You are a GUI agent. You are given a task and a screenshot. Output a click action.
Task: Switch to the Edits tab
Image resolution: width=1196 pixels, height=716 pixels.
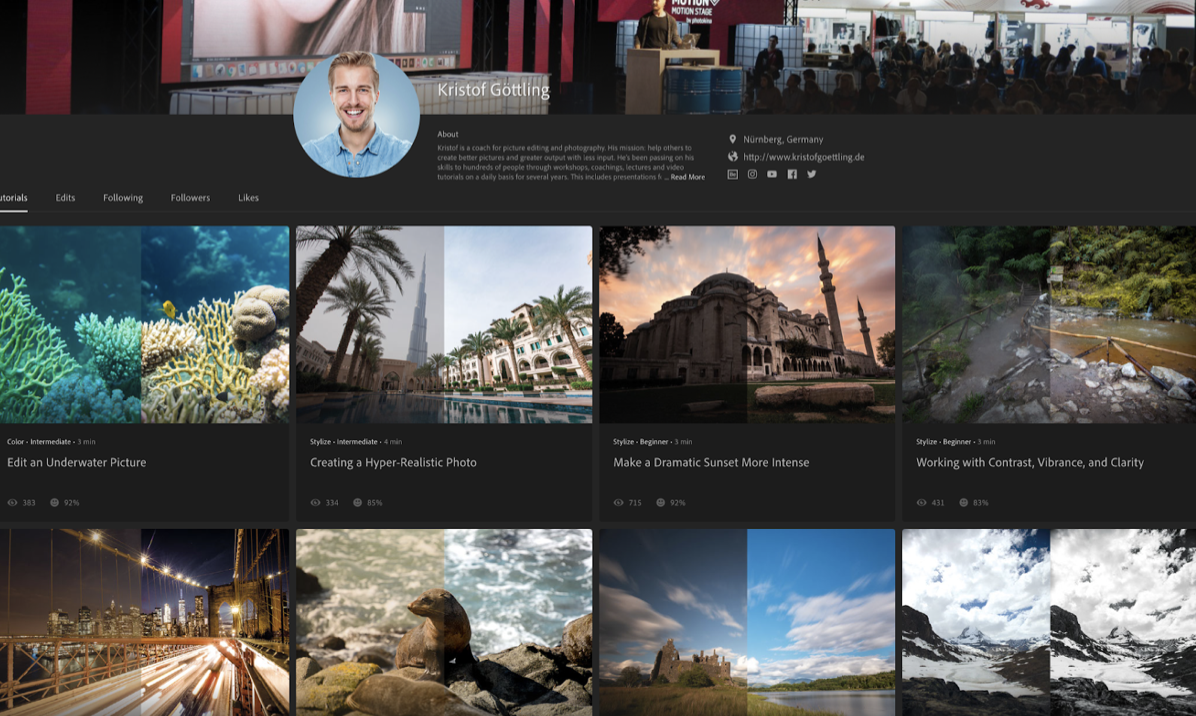click(x=65, y=198)
